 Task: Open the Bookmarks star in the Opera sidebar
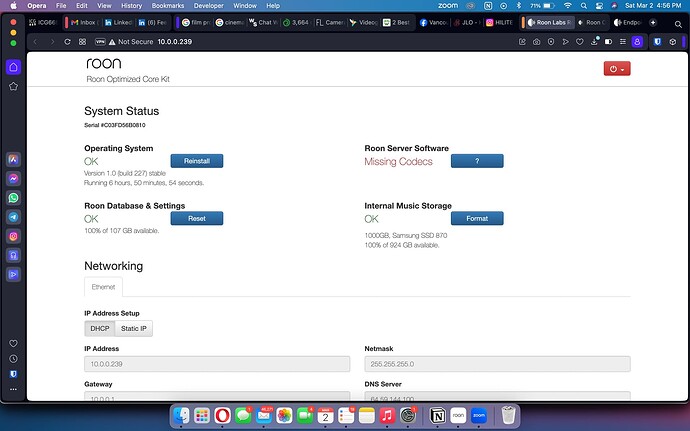click(14, 86)
